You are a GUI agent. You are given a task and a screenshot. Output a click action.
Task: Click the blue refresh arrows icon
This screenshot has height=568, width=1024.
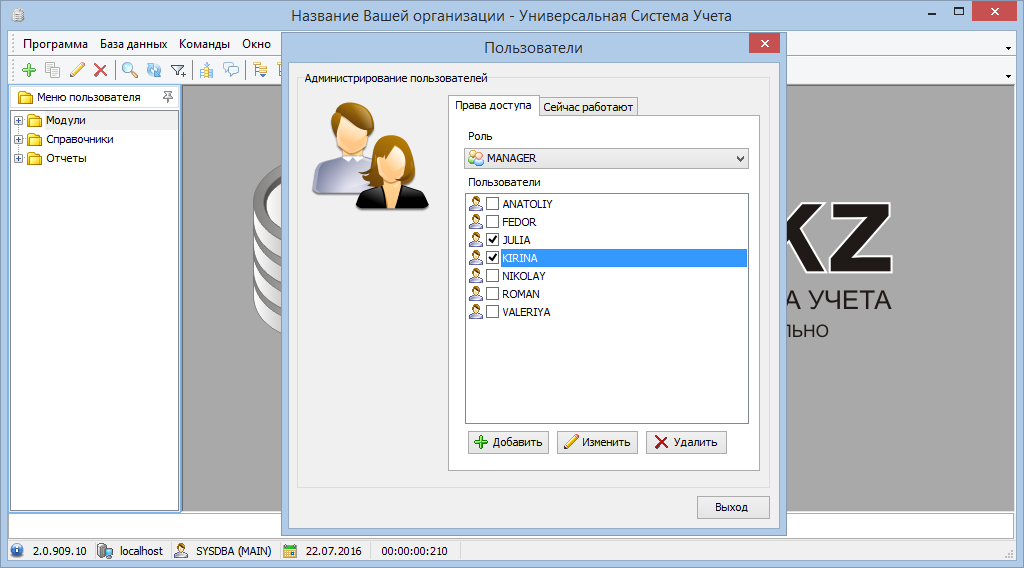(x=154, y=70)
